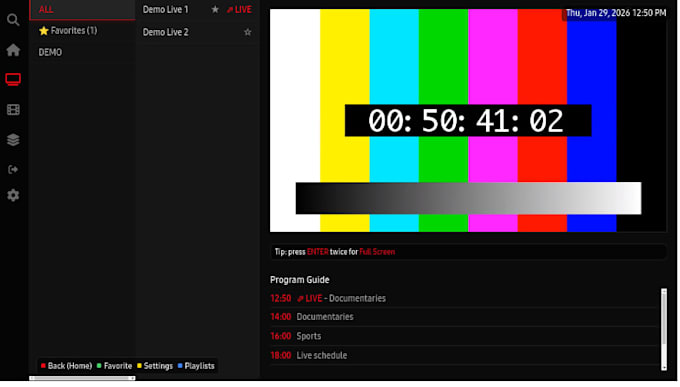Viewport: 680px width, 387px height.
Task: Click the Full Screen tip text
Action: click(377, 252)
